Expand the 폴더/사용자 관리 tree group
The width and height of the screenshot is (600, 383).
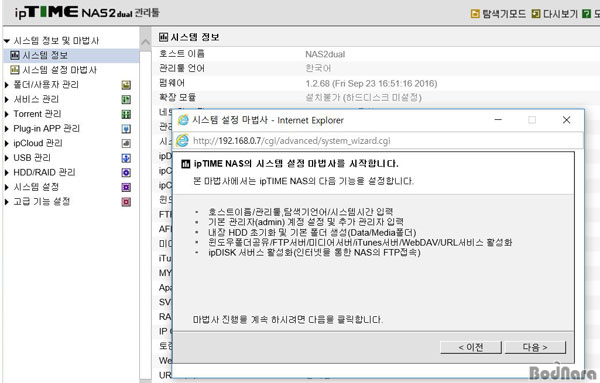click(x=7, y=85)
